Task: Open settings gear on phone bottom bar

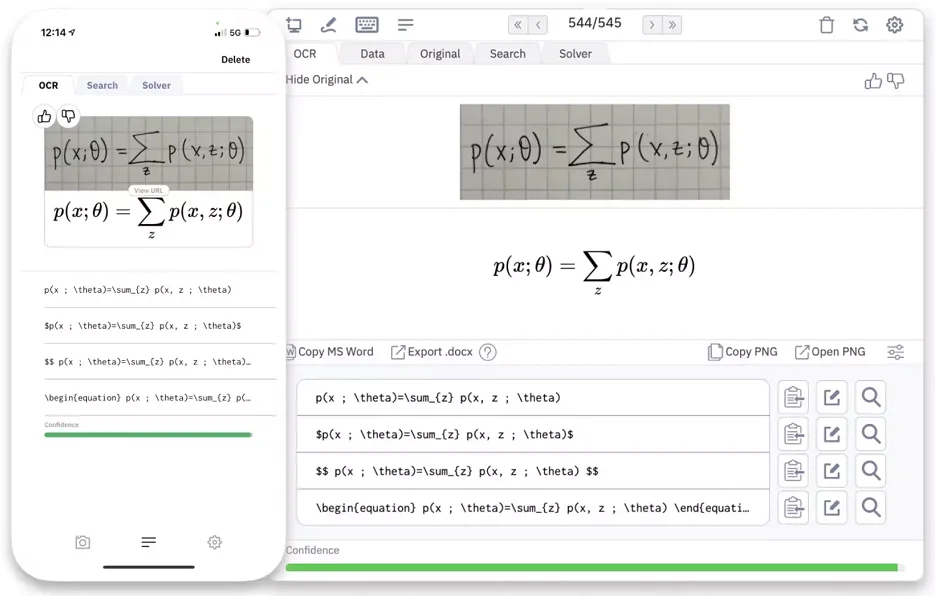Action: coord(215,542)
